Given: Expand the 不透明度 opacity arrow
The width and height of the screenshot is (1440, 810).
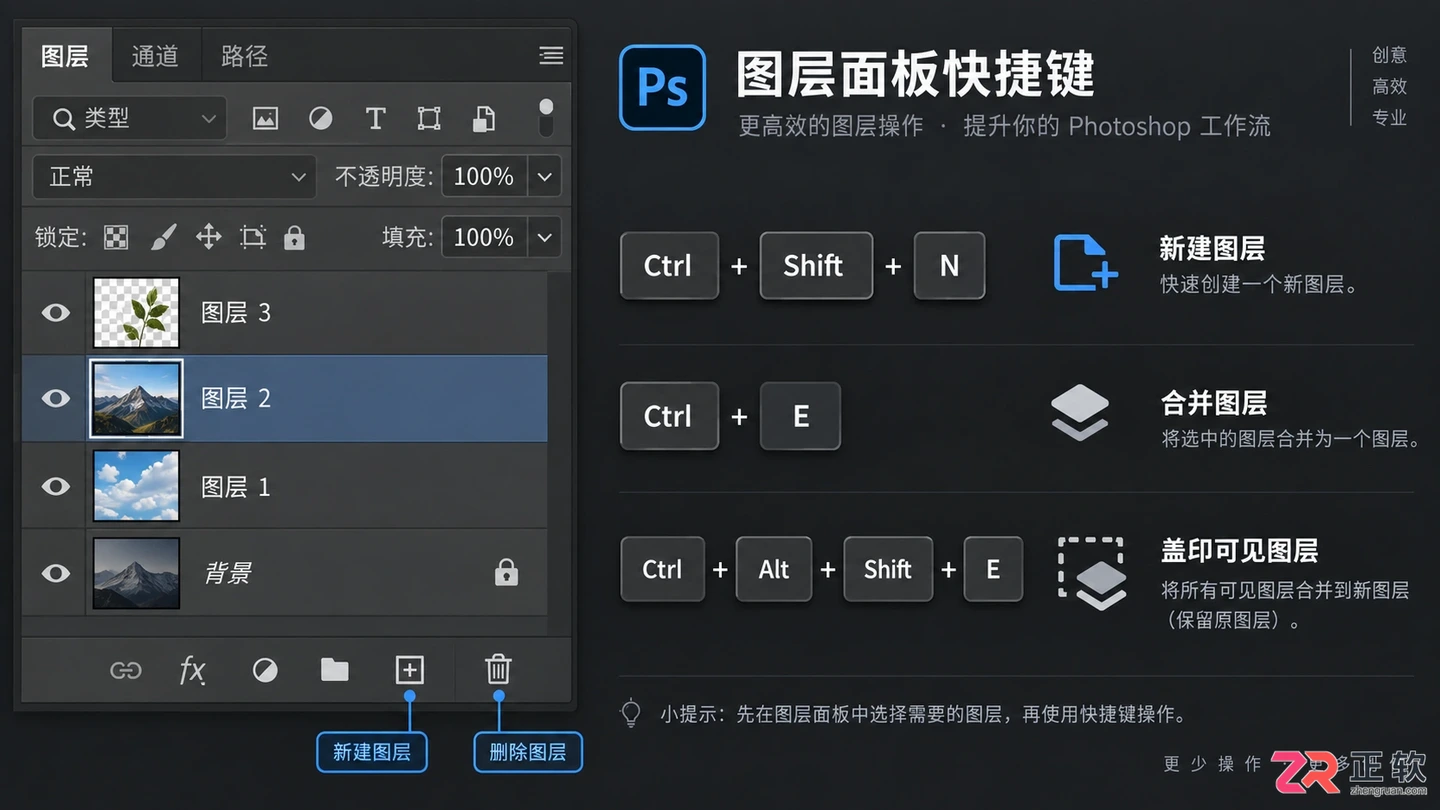Looking at the screenshot, I should click(545, 177).
